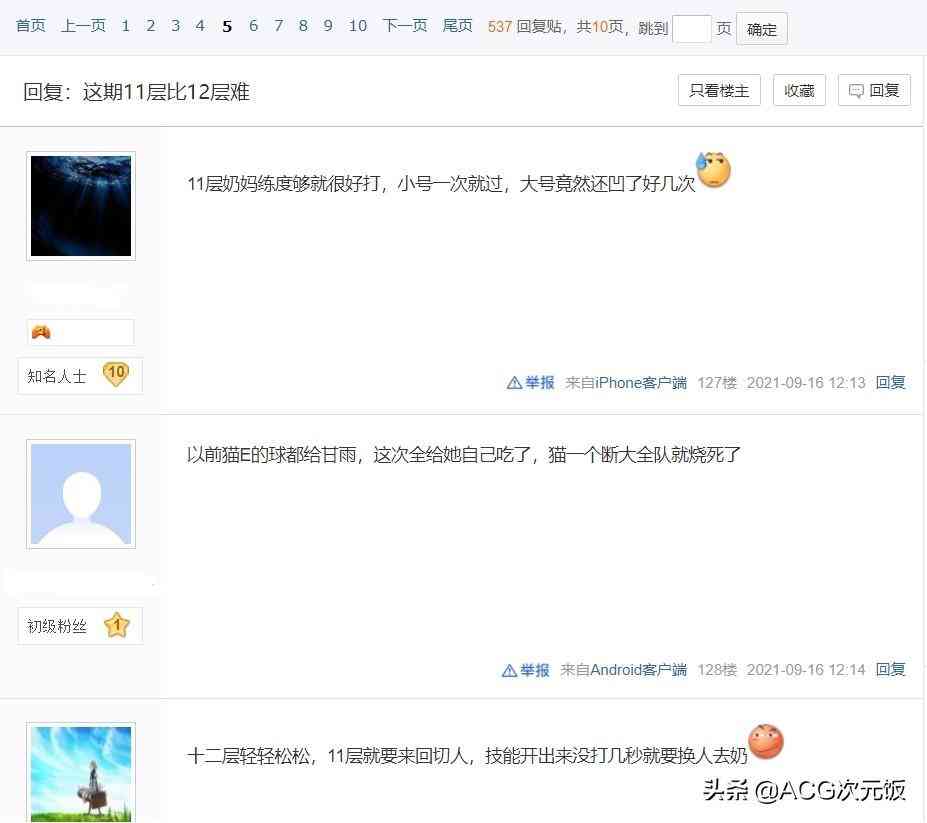Viewport: 927px width, 823px height.
Task: Click post text starting 以前猫E的球
Action: tap(464, 455)
